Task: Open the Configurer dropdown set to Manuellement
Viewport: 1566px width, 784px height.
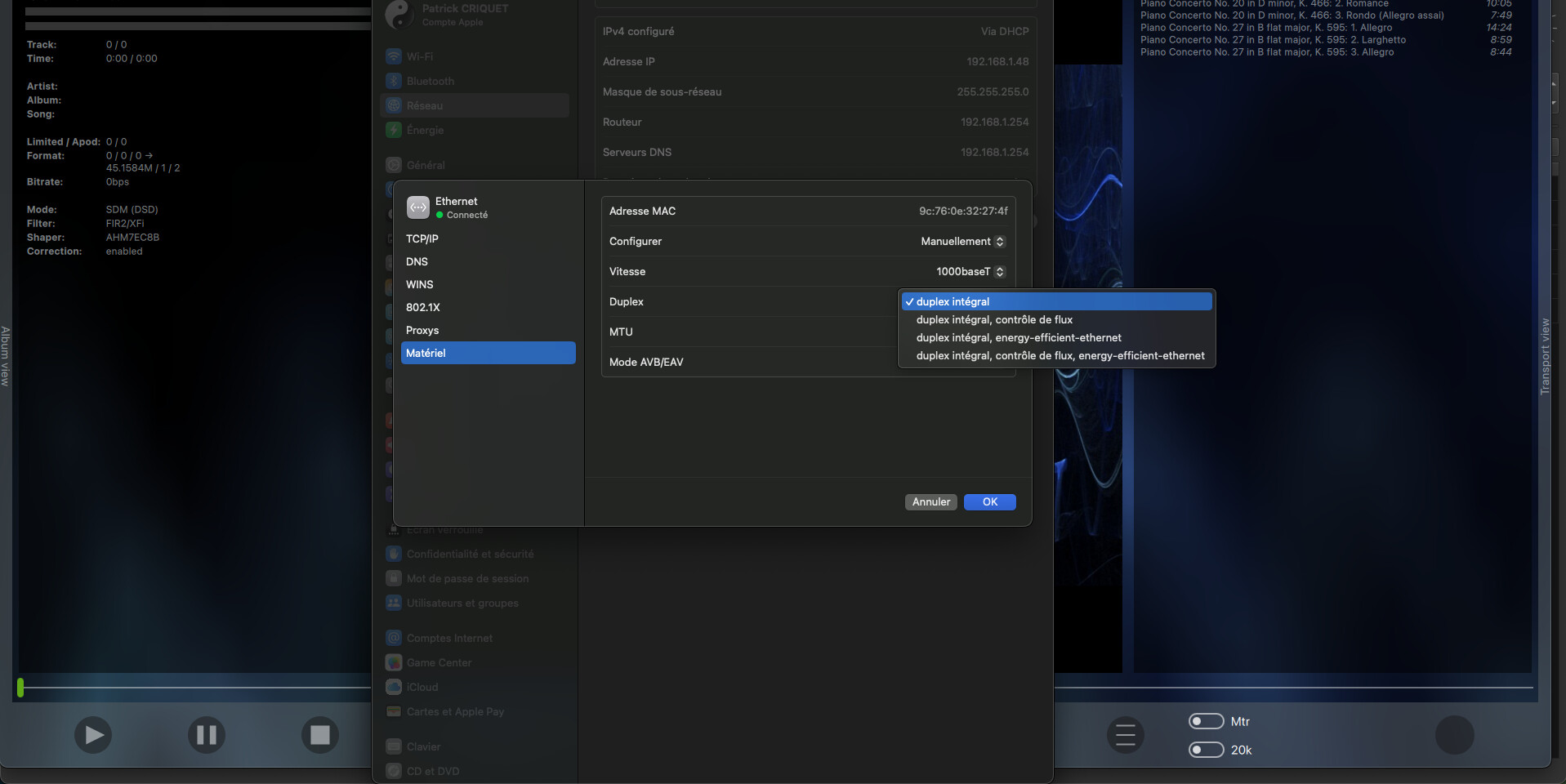Action: [962, 242]
